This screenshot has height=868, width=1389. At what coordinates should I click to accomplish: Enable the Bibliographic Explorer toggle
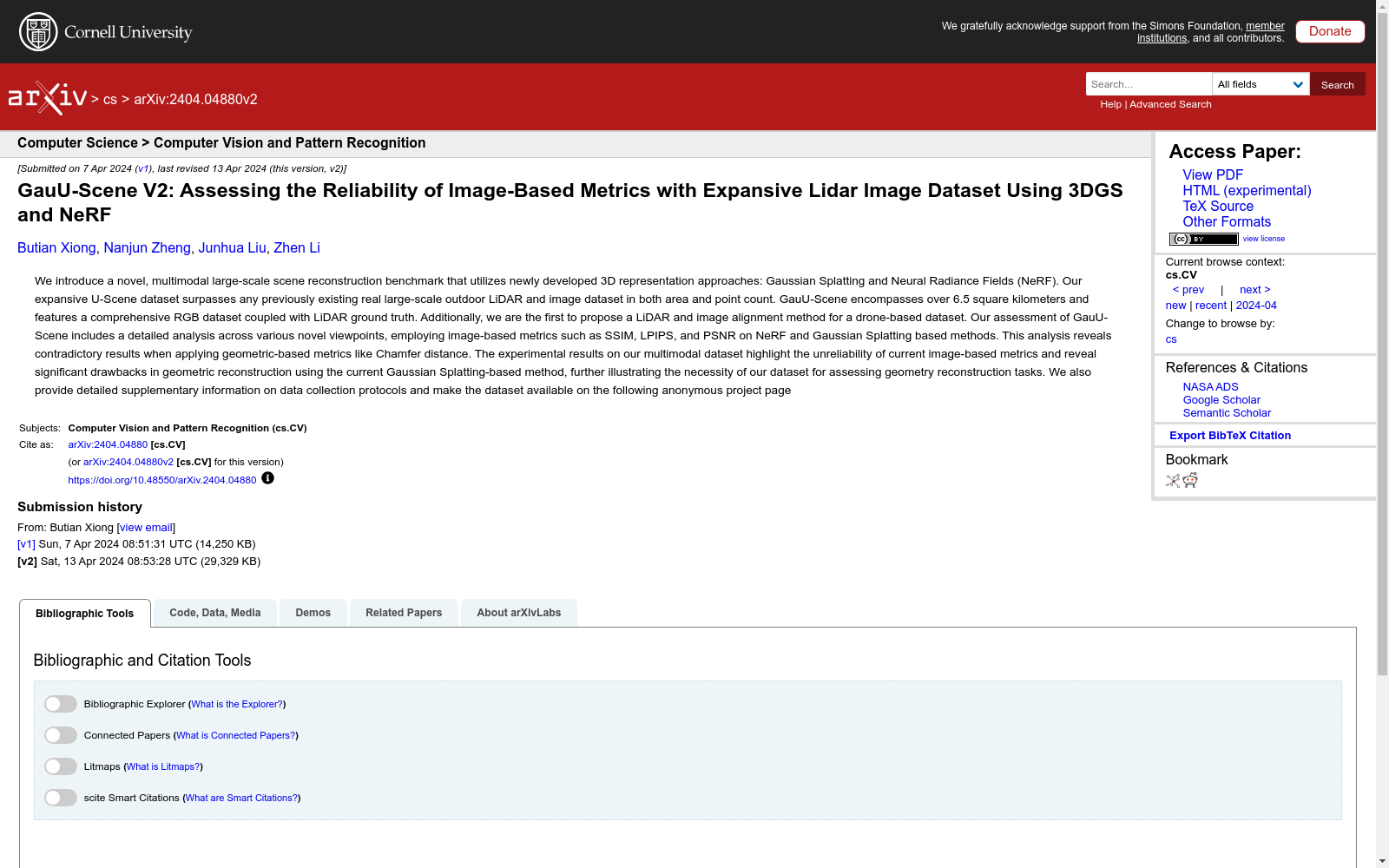click(x=61, y=704)
